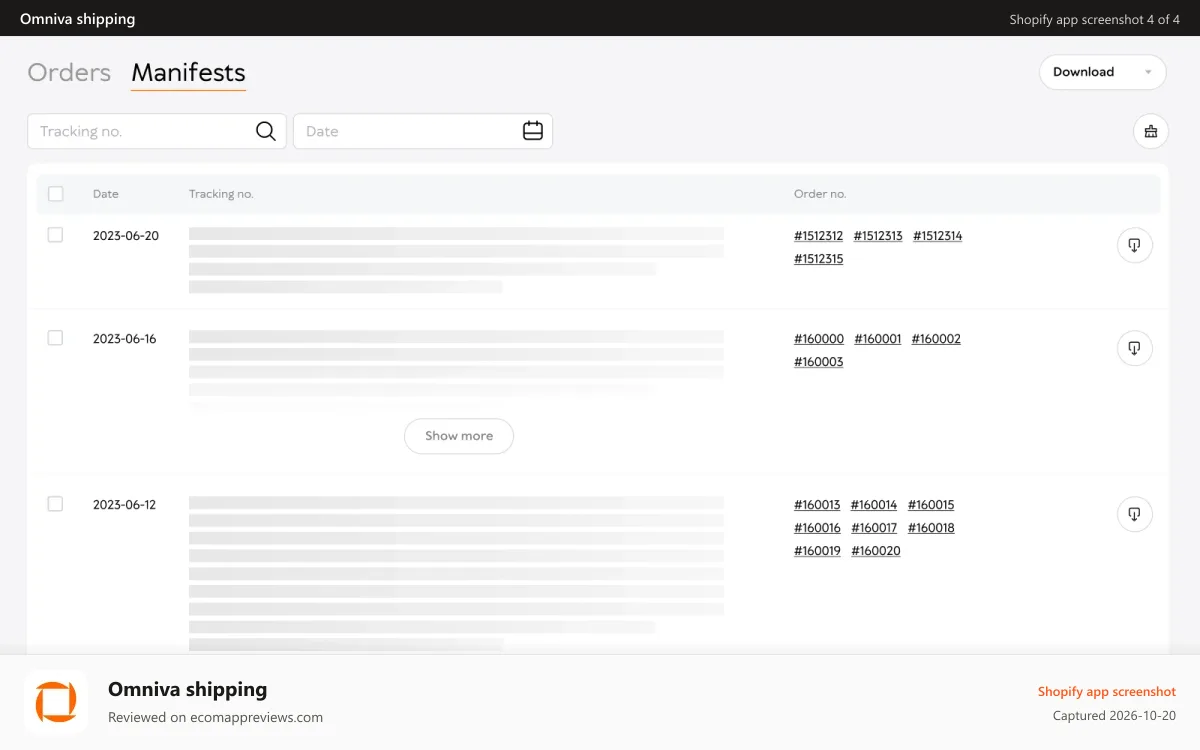Open order link #160002
1200x750 pixels.
coord(936,339)
